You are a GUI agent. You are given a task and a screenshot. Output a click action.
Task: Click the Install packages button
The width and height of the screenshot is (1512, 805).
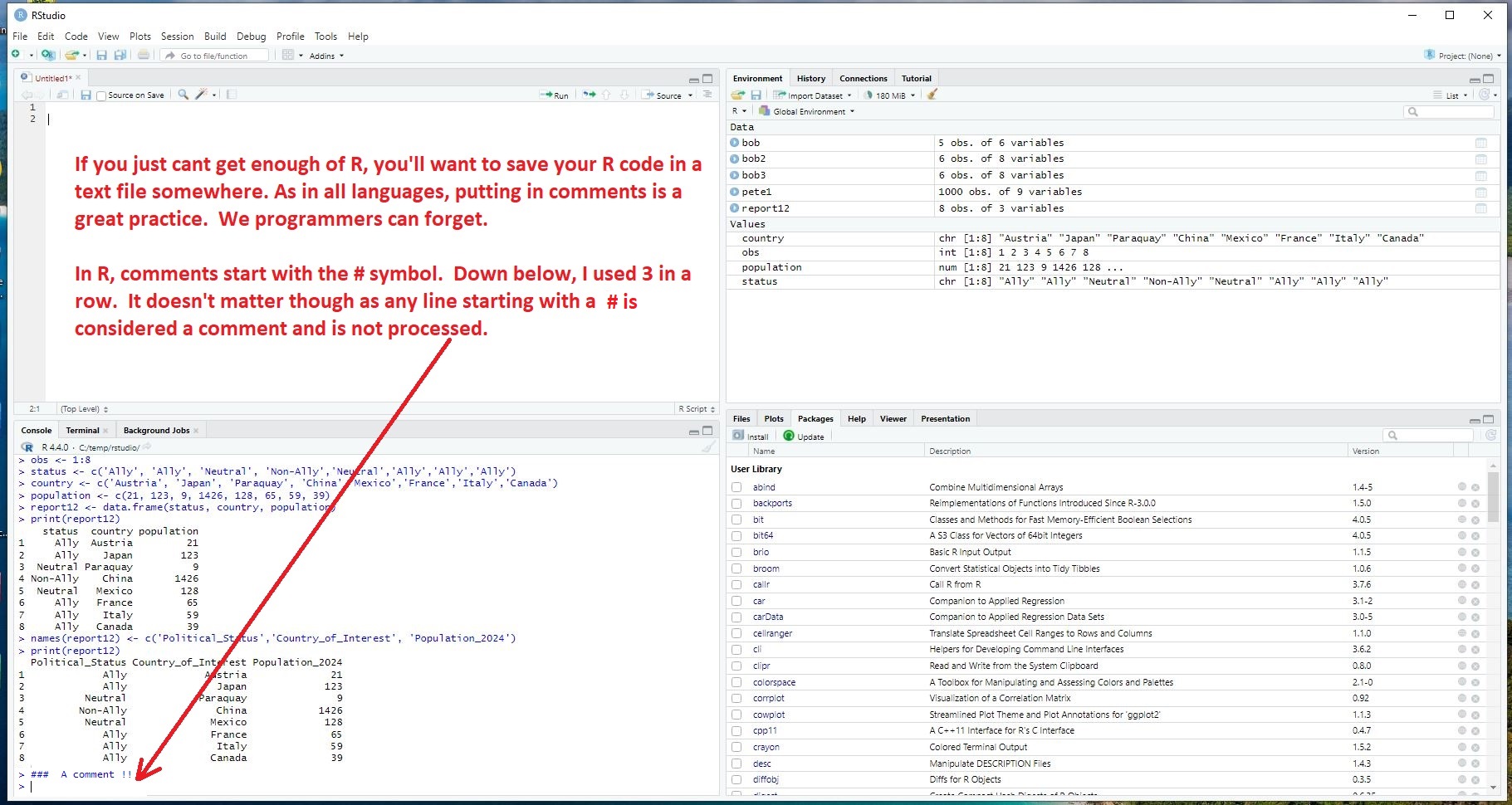(751, 437)
